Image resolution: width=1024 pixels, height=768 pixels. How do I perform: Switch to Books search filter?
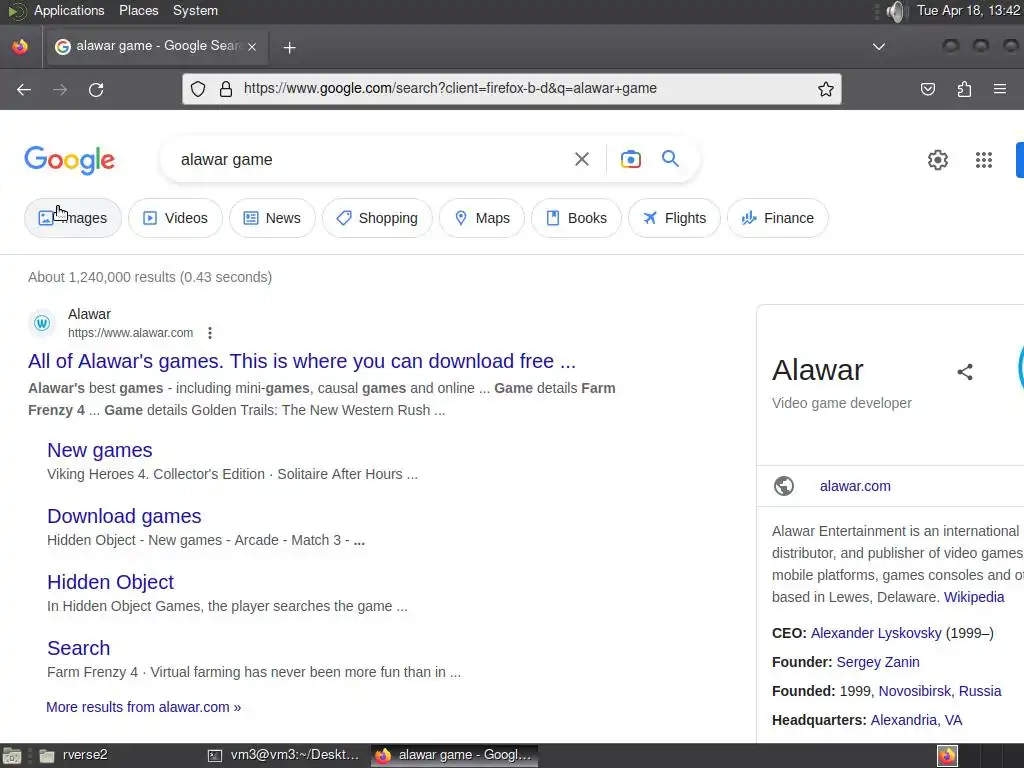point(576,218)
